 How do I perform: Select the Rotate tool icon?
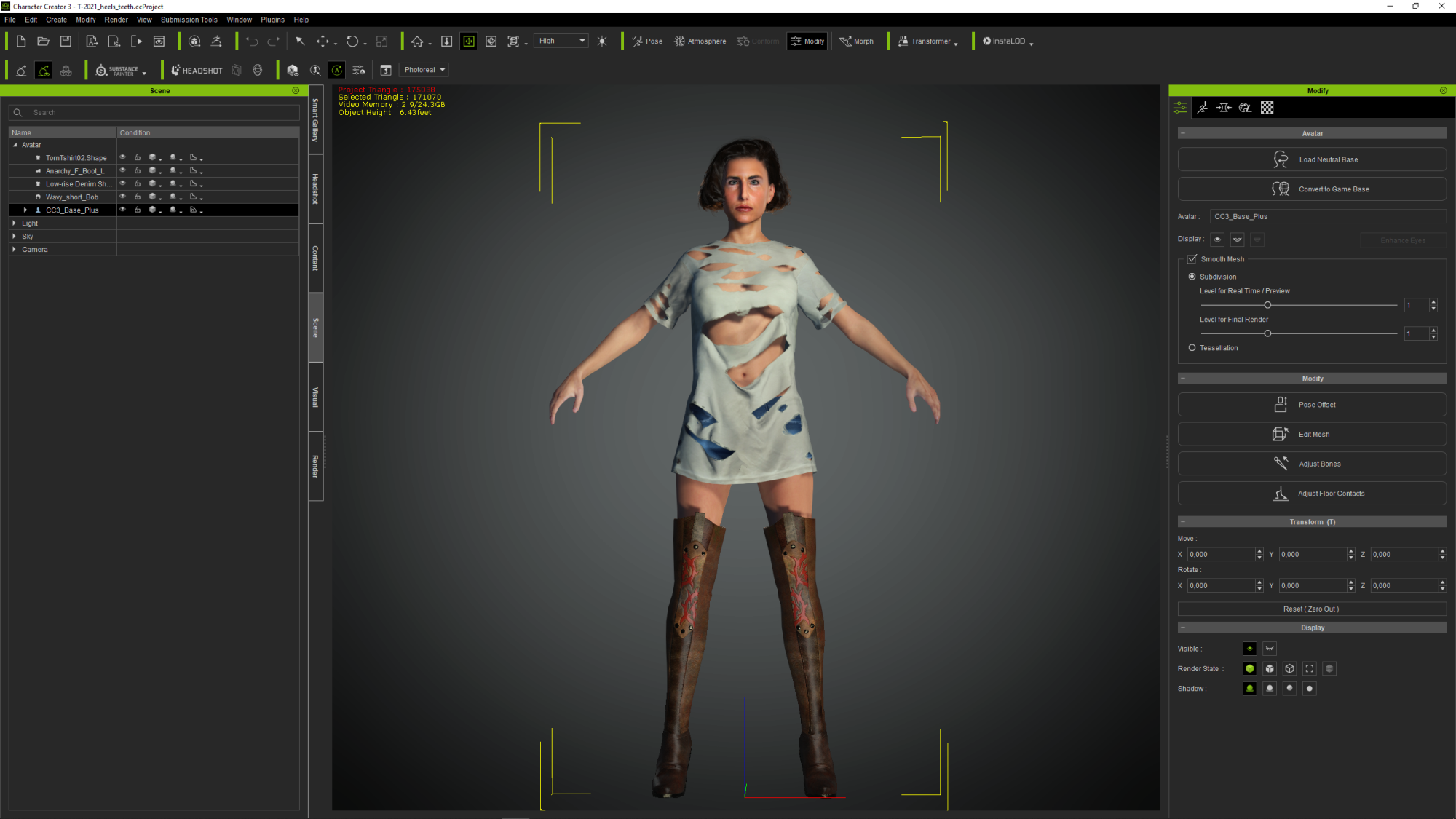coord(352,41)
